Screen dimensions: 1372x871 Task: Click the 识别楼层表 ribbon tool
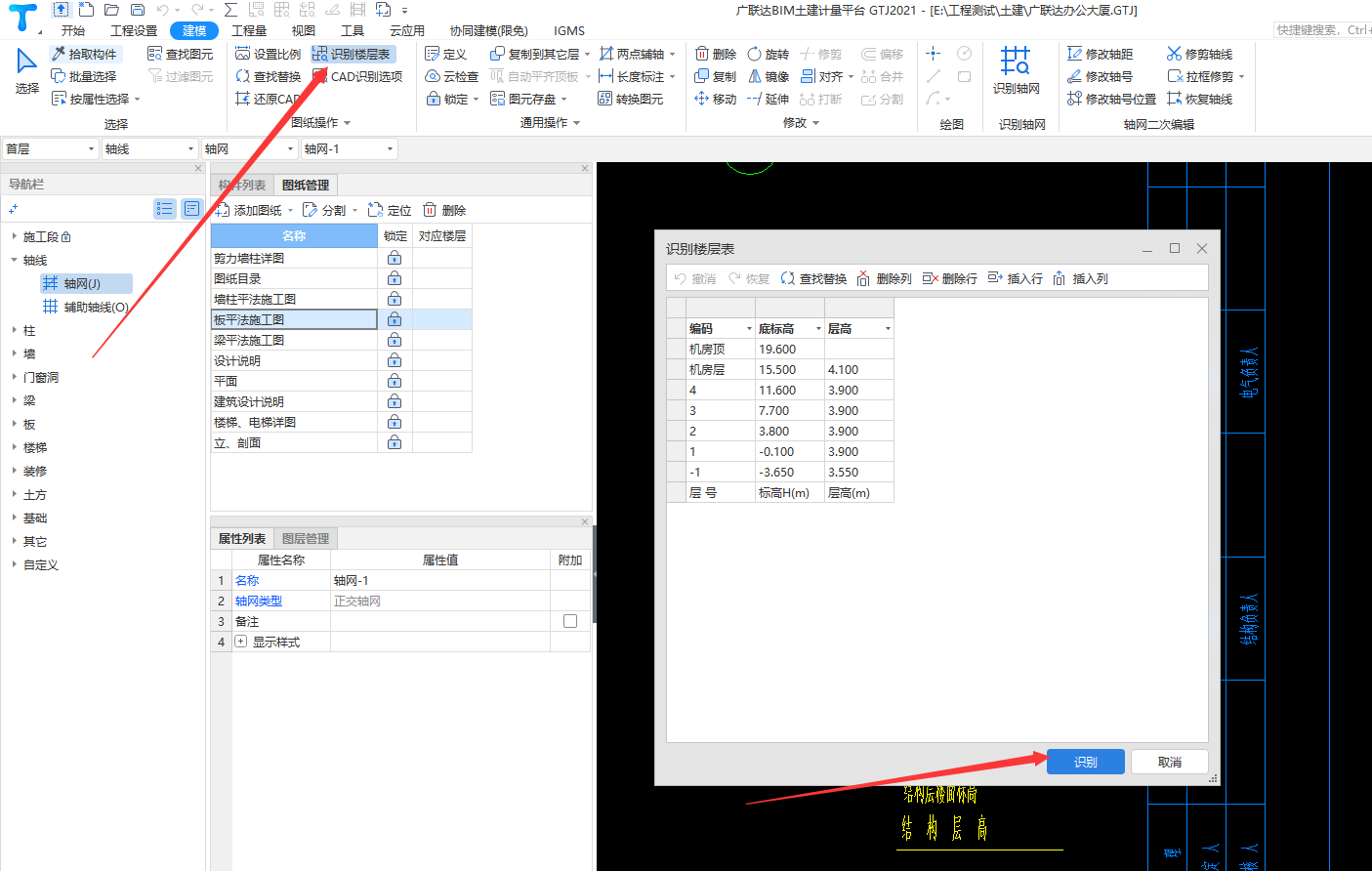[352, 54]
